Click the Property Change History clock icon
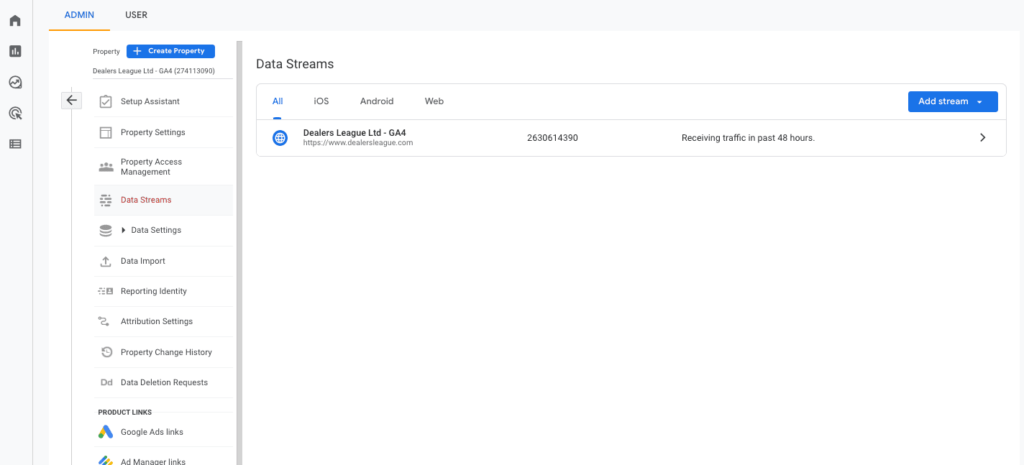Screen dimensions: 1024x465 106,352
